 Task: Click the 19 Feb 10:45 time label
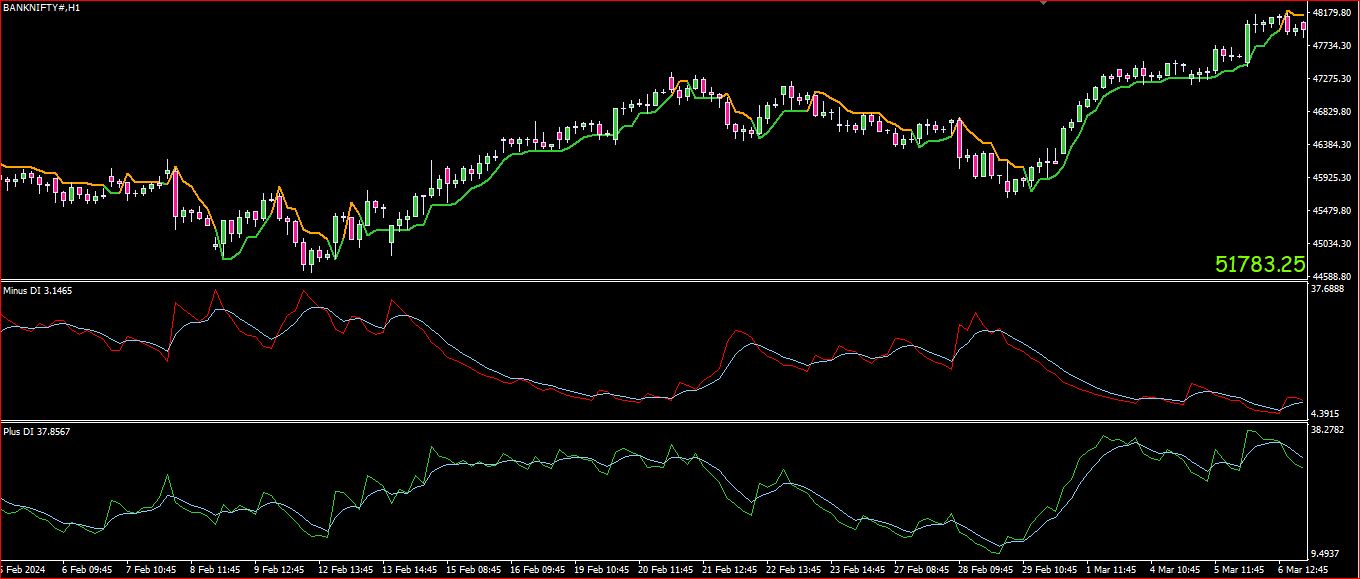point(602,571)
